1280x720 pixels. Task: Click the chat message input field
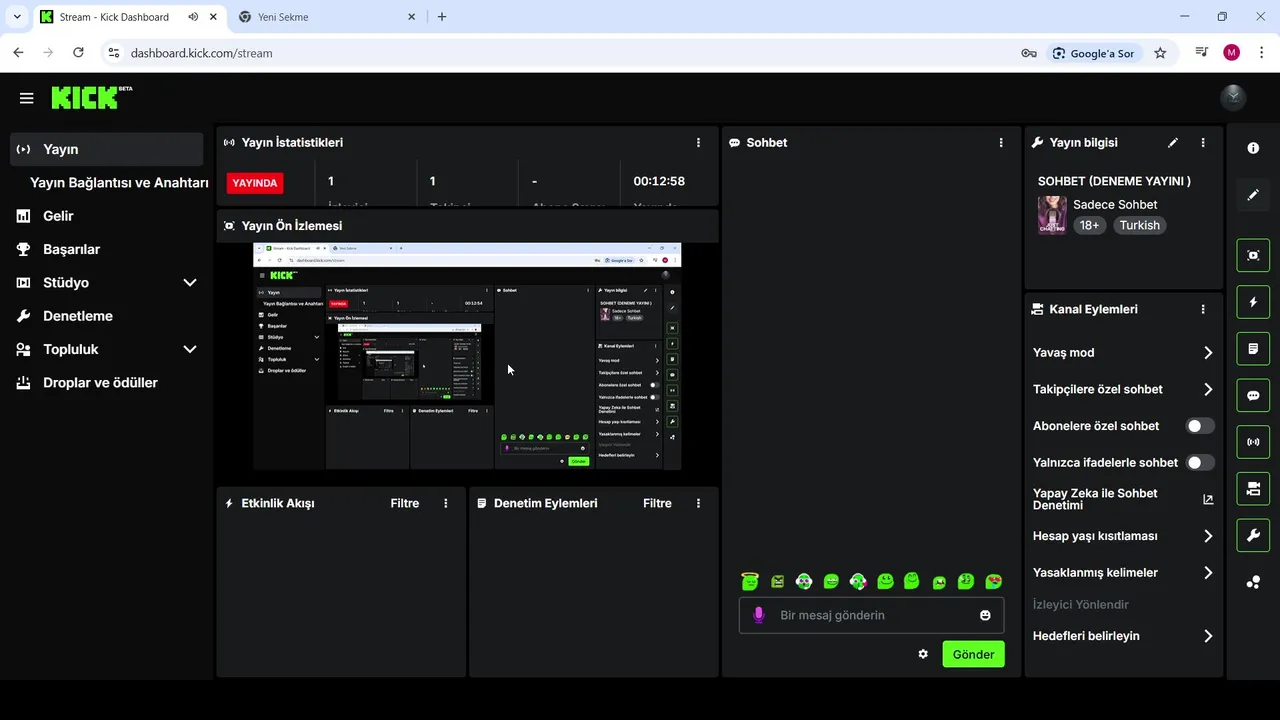872,615
